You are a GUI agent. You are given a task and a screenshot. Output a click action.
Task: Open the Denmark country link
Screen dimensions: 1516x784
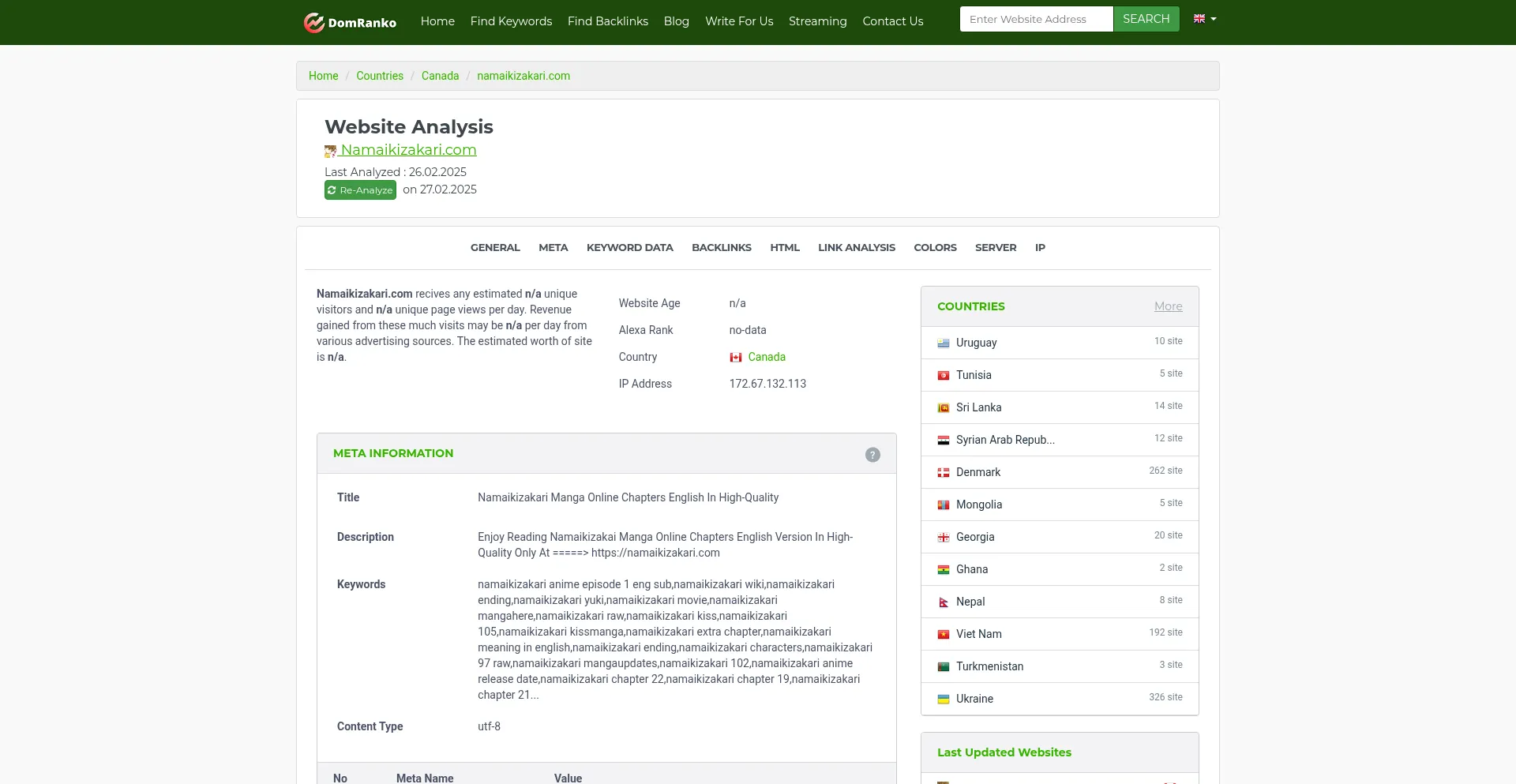click(978, 472)
